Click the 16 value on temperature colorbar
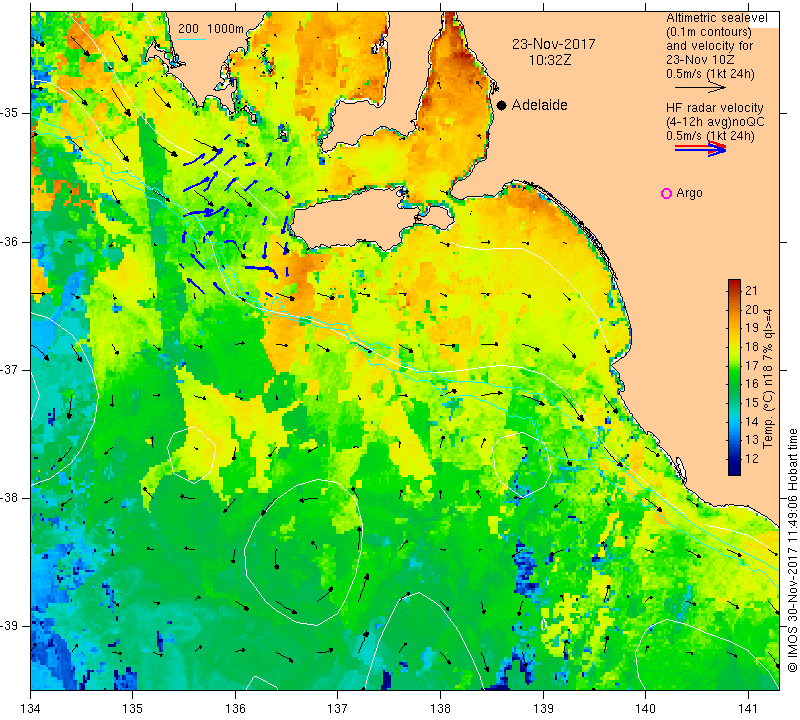Image resolution: width=800 pixels, height=720 pixels. coord(752,384)
